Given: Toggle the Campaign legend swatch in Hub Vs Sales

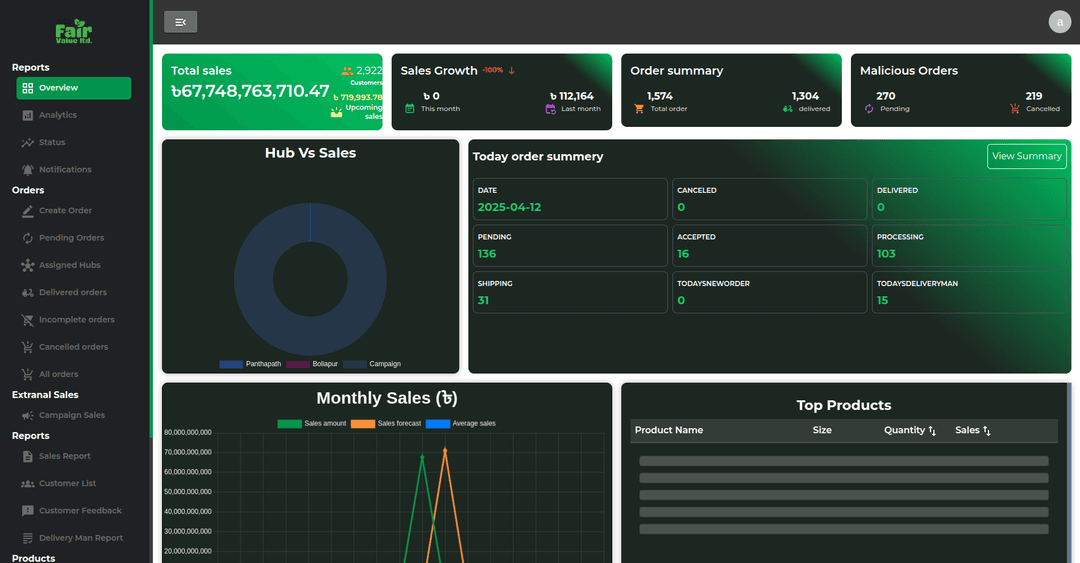Looking at the screenshot, I should pyautogui.click(x=355, y=364).
